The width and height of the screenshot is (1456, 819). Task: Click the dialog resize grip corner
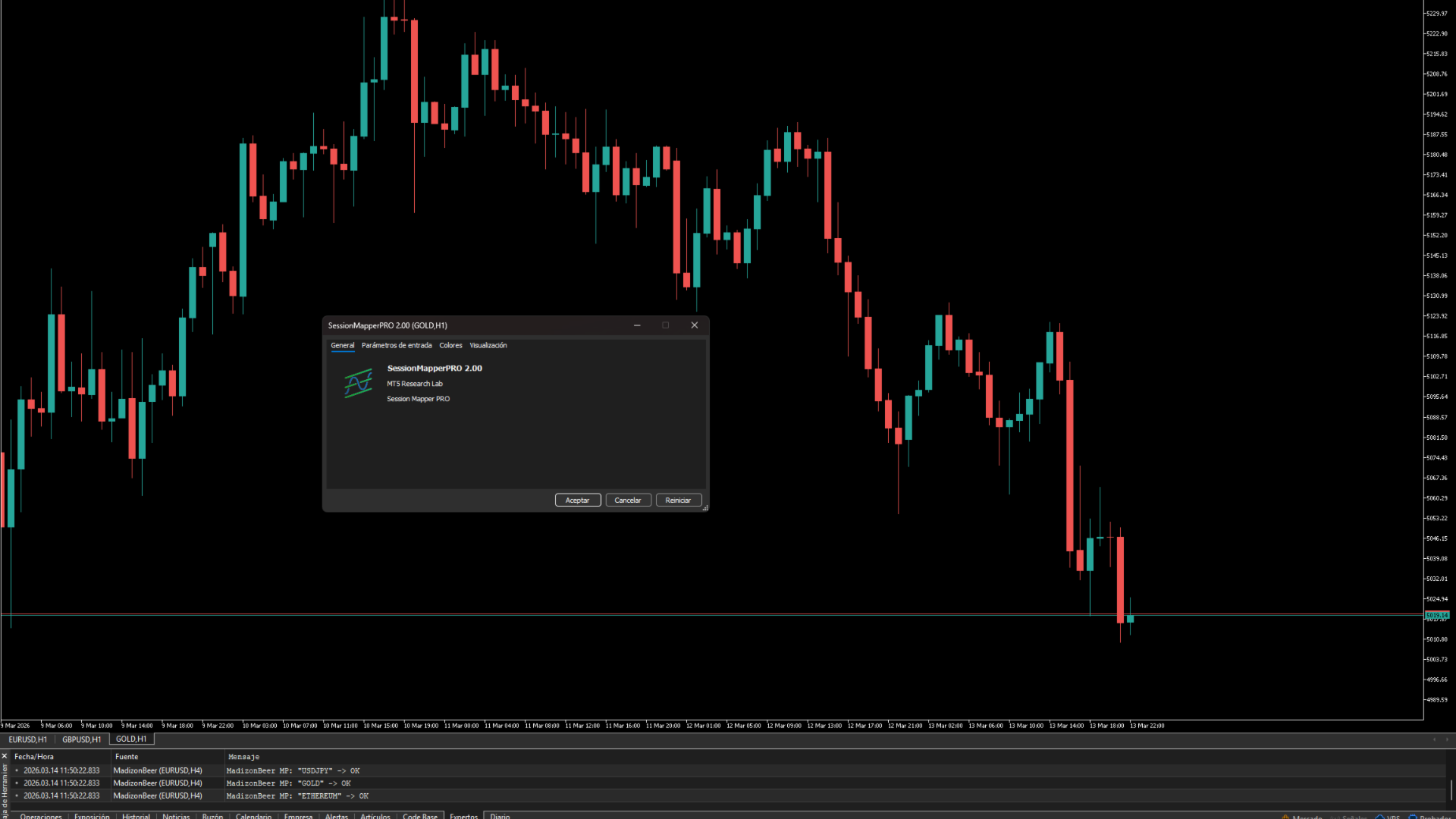705,508
